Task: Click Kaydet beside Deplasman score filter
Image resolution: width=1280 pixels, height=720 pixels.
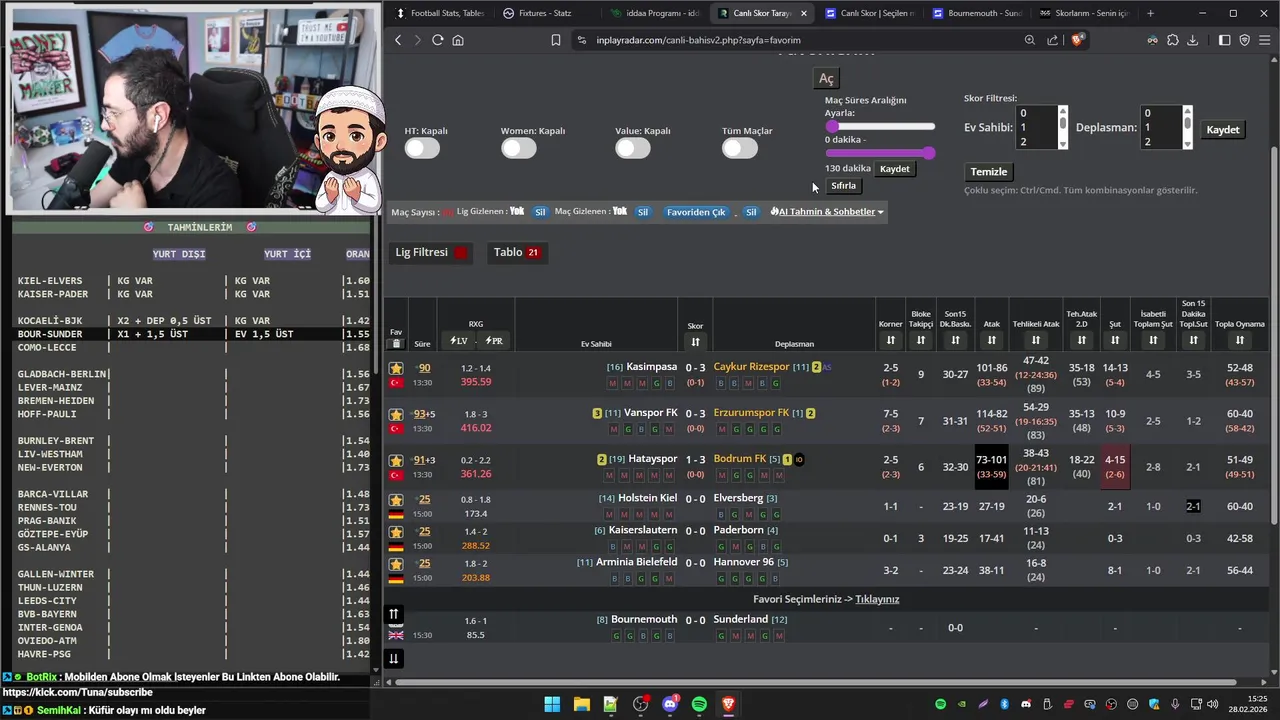Action: pos(1222,130)
